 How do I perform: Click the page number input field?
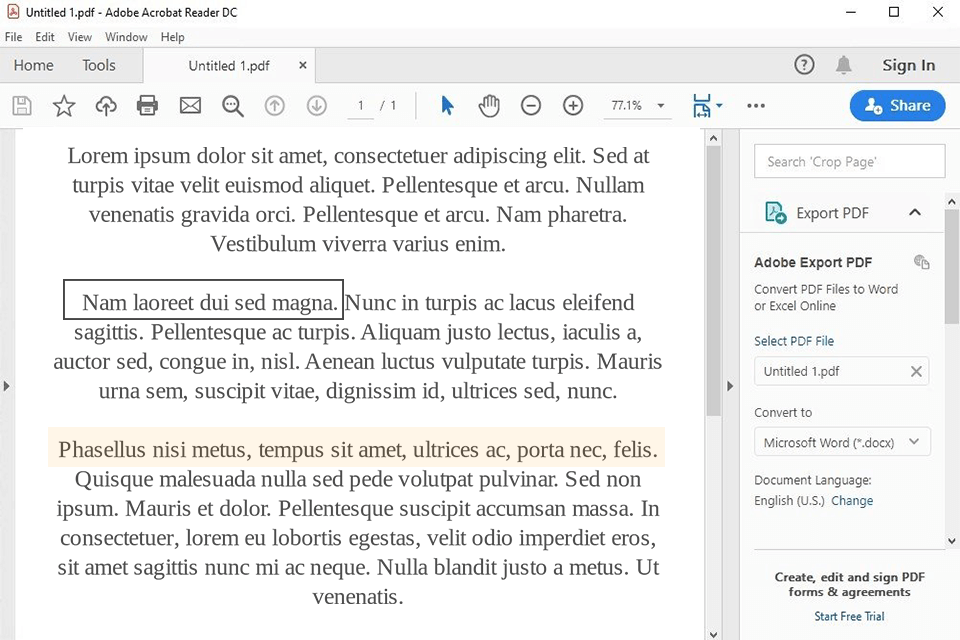pos(360,105)
